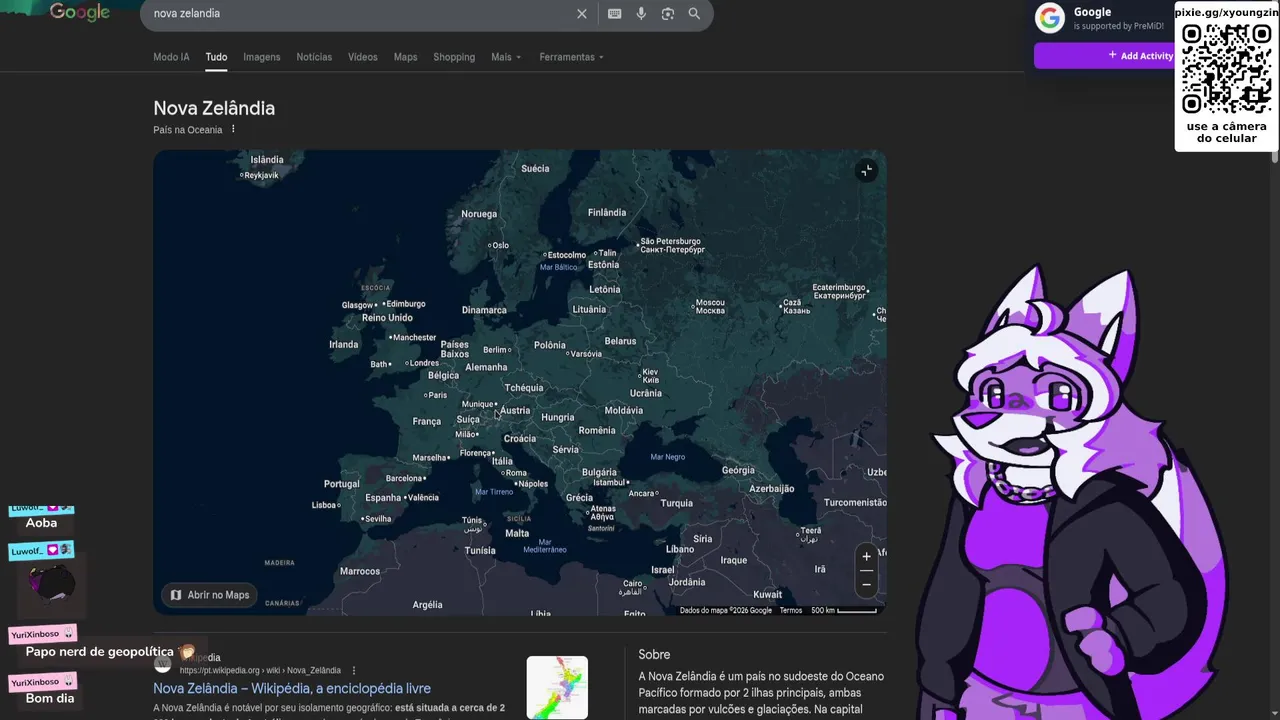Click Ucrânia label on map
This screenshot has width=1280, height=720.
tap(646, 393)
